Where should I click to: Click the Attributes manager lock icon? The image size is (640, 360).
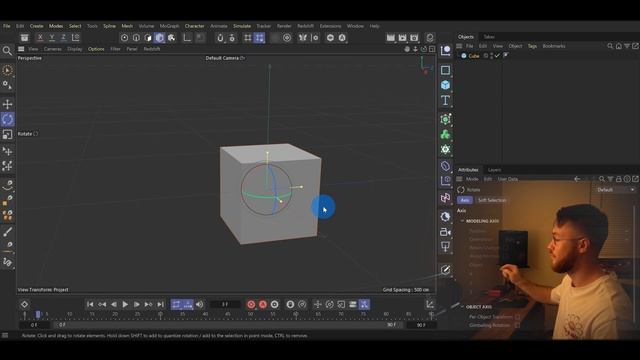619,179
